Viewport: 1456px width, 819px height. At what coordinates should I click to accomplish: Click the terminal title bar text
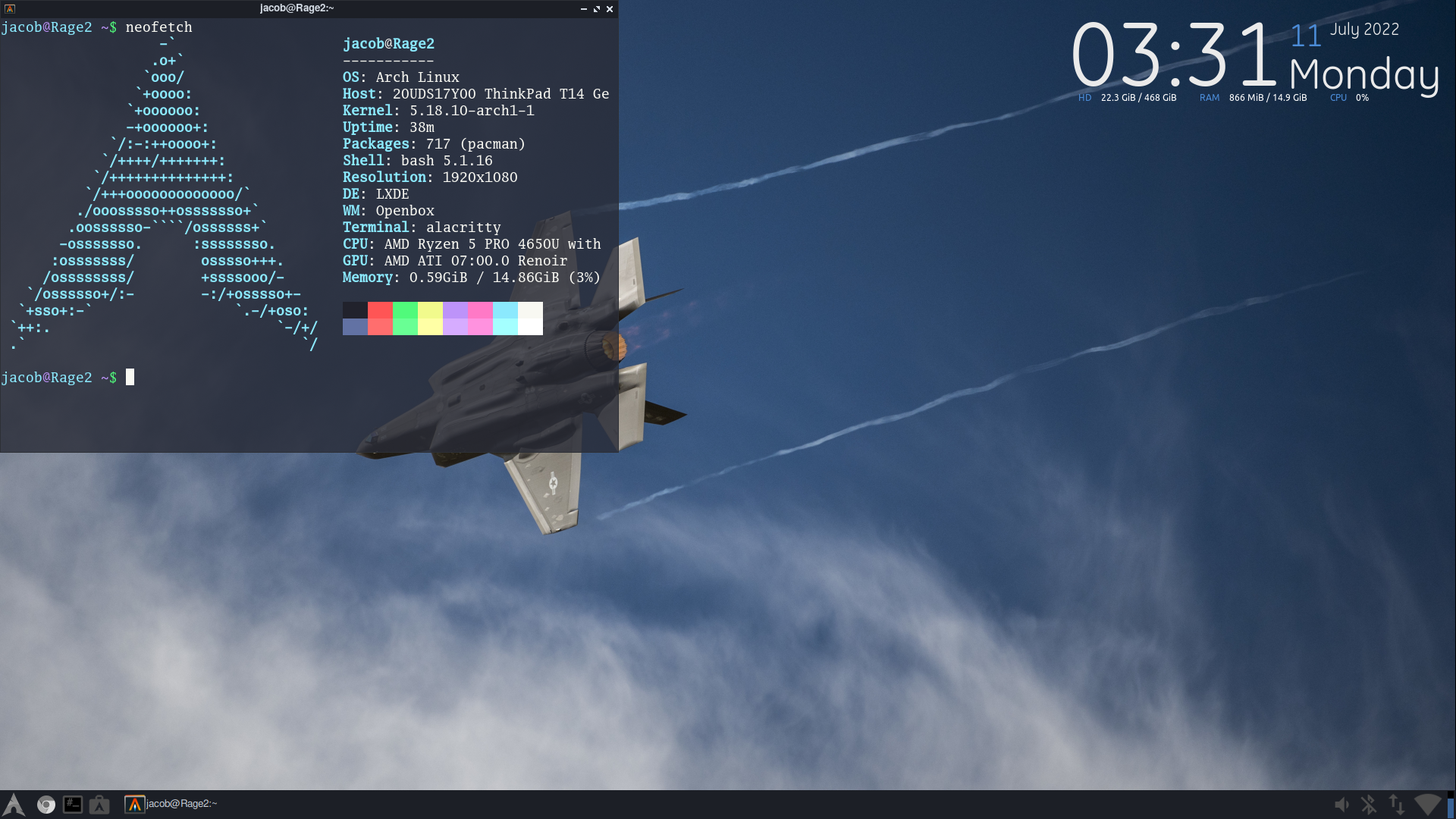(x=297, y=8)
